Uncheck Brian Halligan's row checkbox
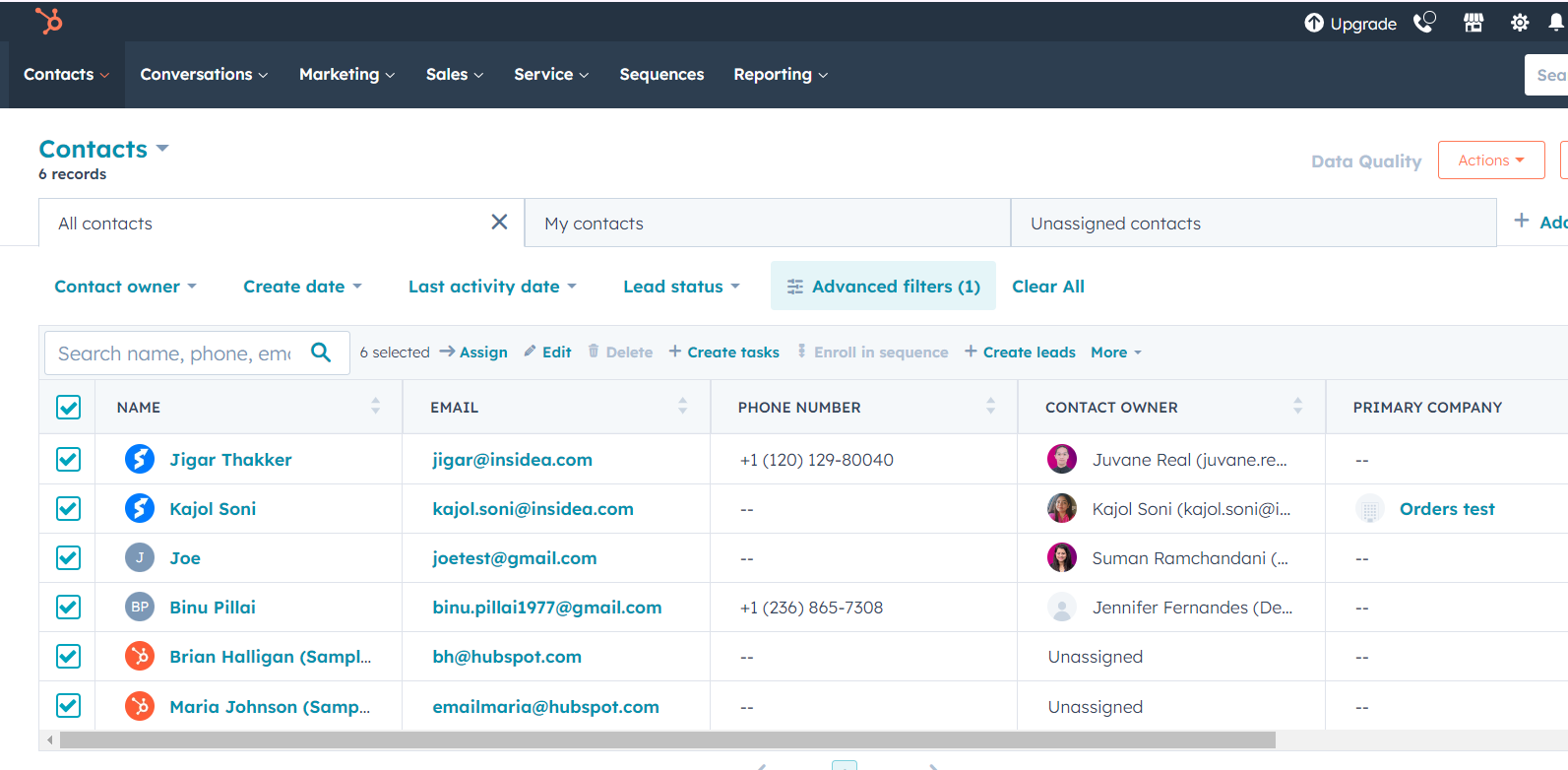The height and width of the screenshot is (770, 1568). (68, 656)
